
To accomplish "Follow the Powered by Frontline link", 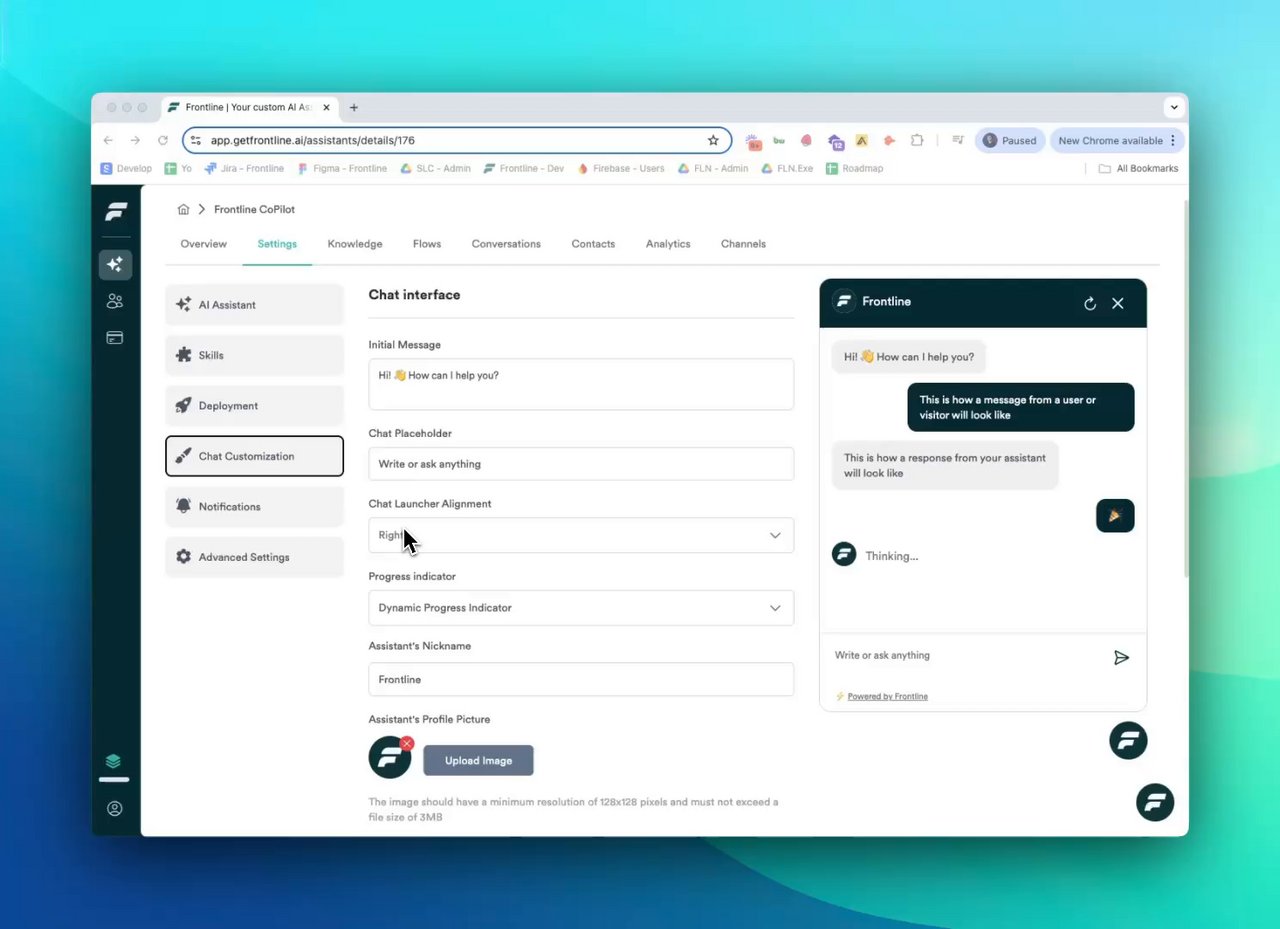I will click(887, 696).
